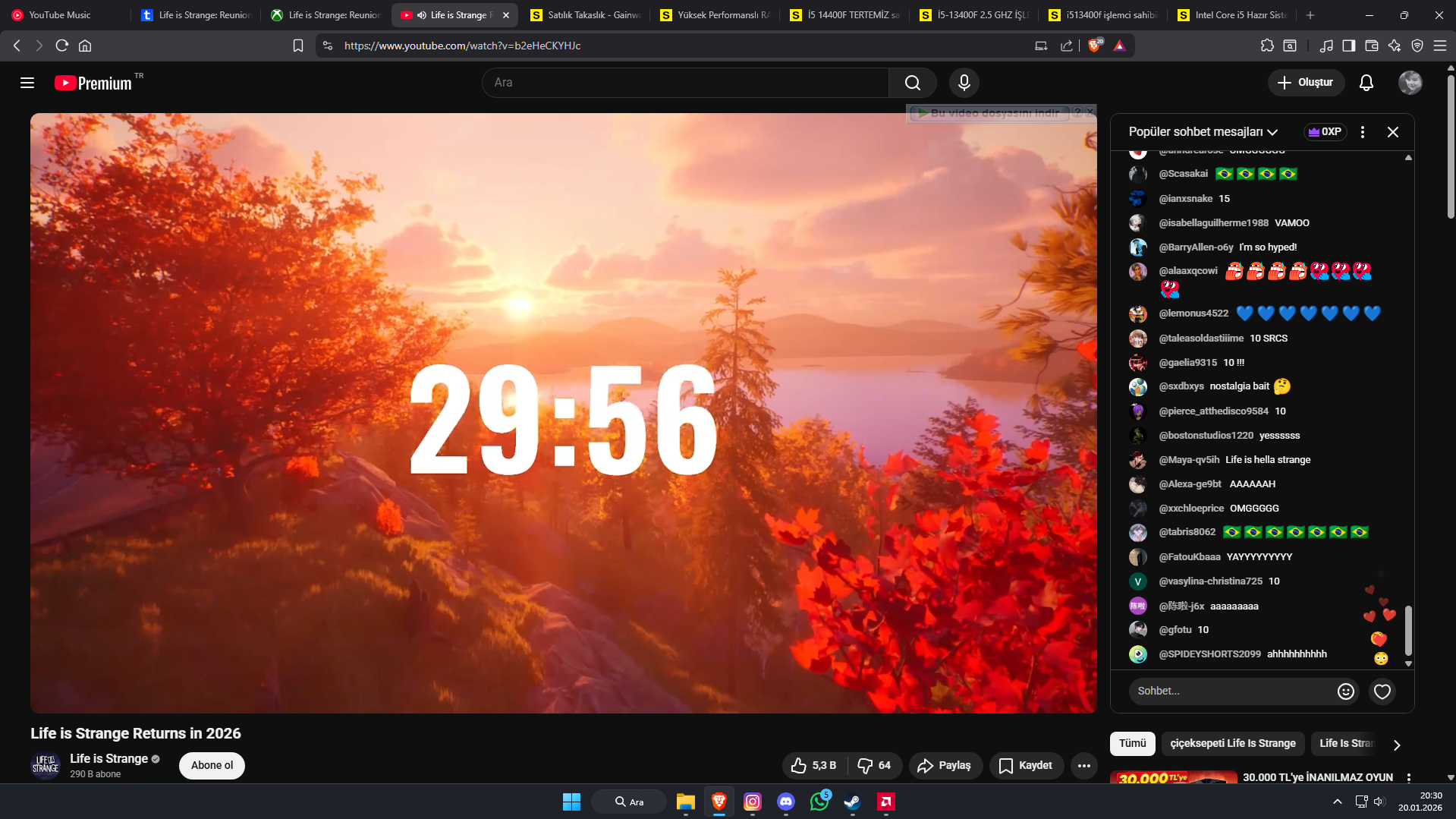Open share page icon in address bar
Image resolution: width=1456 pixels, height=819 pixels.
pyautogui.click(x=1066, y=46)
